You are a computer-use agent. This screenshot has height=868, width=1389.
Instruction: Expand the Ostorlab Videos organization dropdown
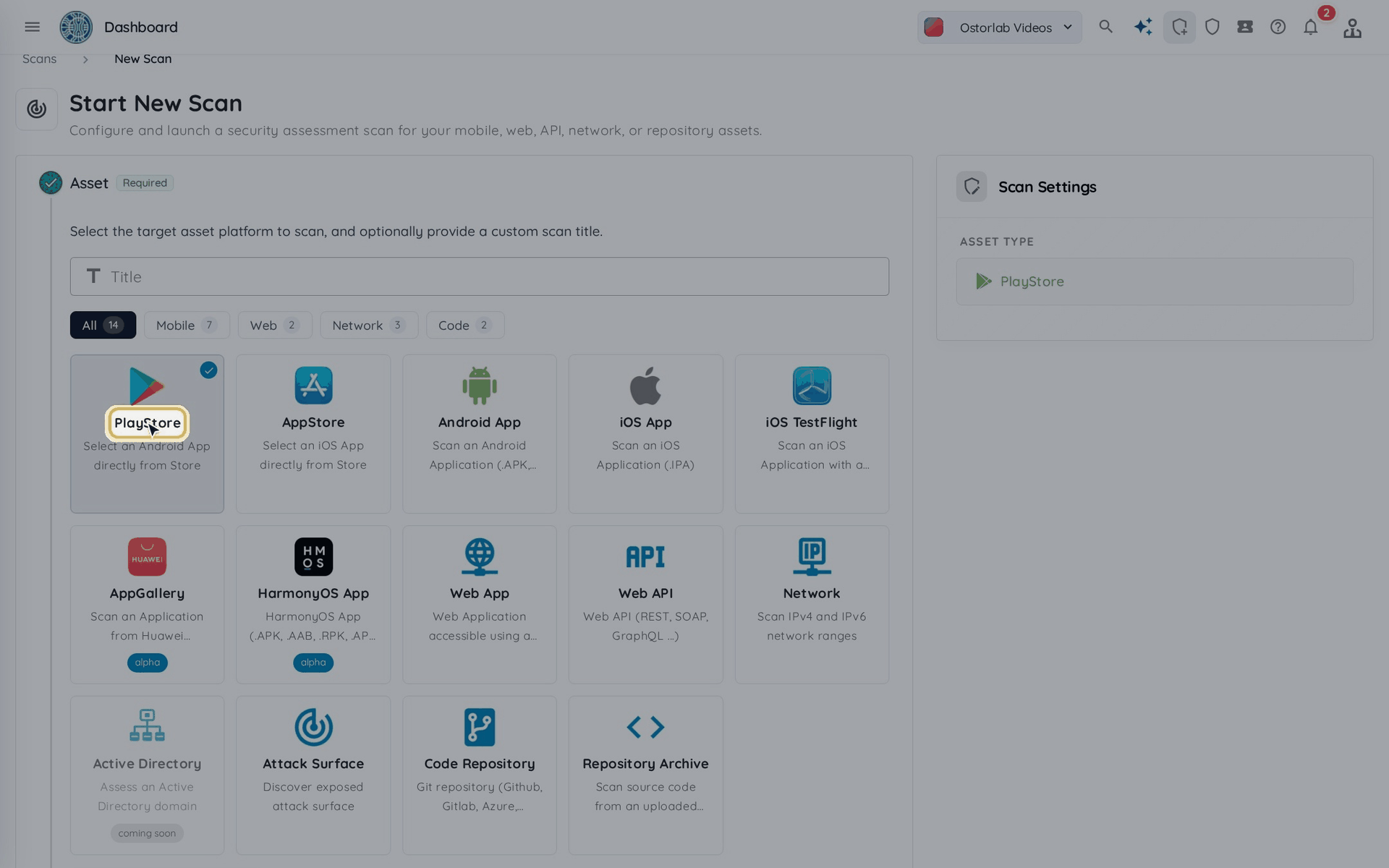click(999, 27)
